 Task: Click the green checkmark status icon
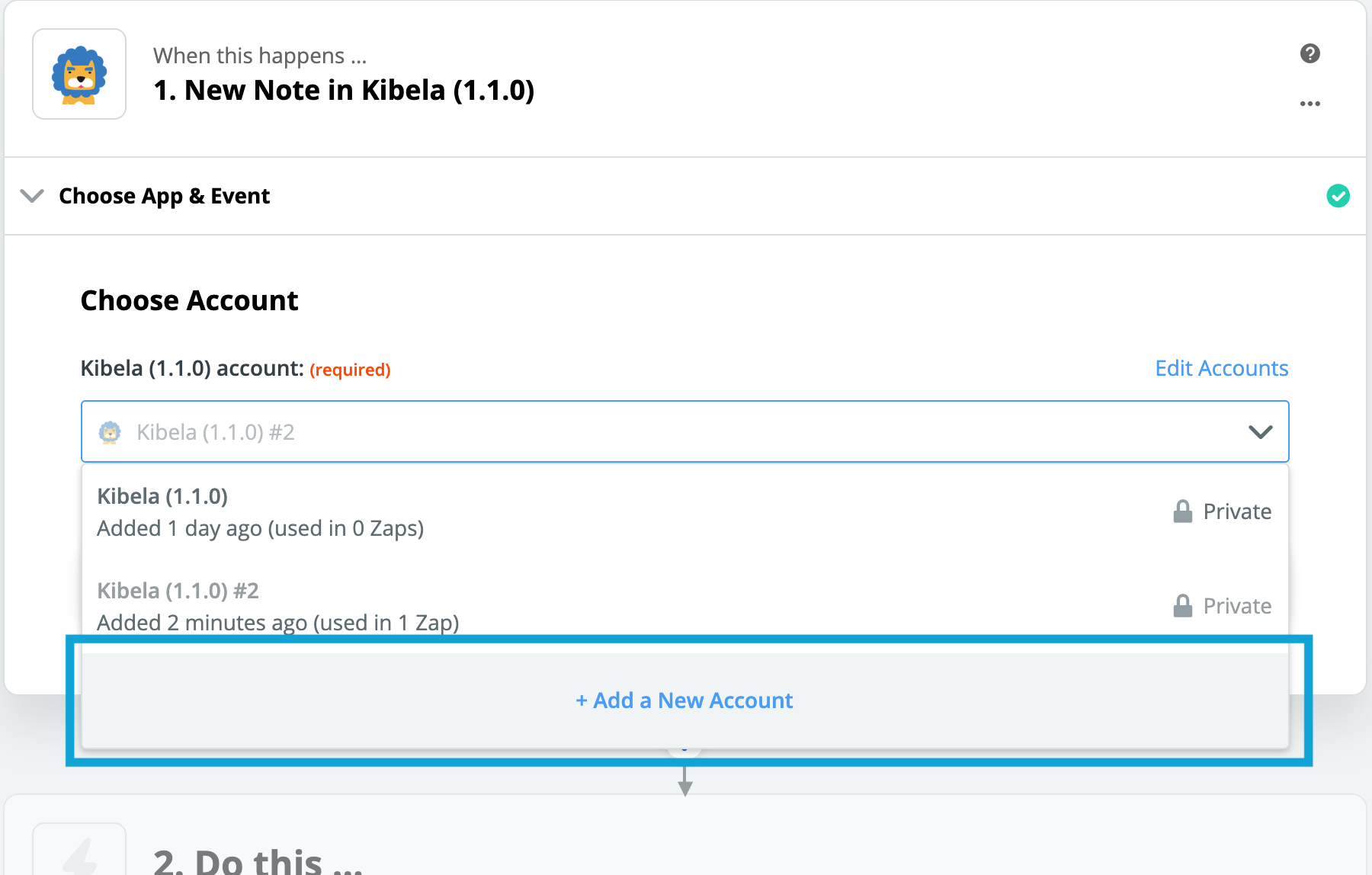pyautogui.click(x=1338, y=196)
